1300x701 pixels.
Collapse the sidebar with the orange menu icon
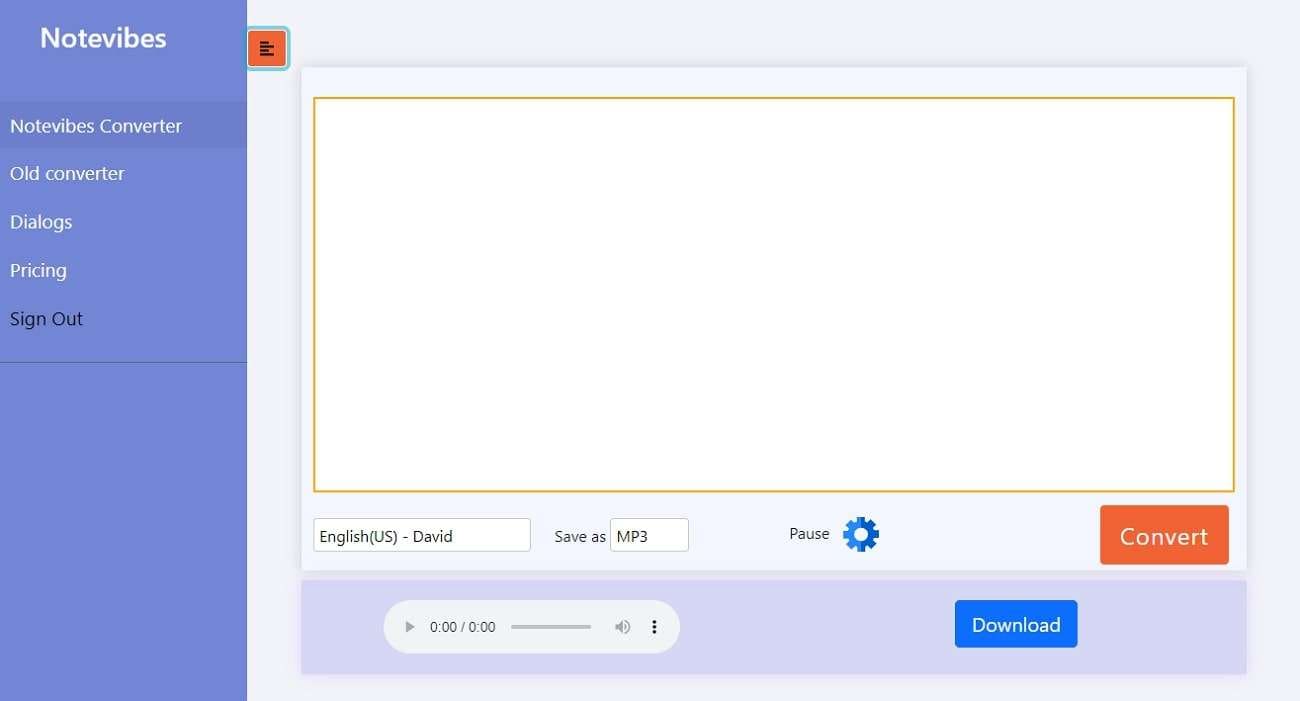267,48
